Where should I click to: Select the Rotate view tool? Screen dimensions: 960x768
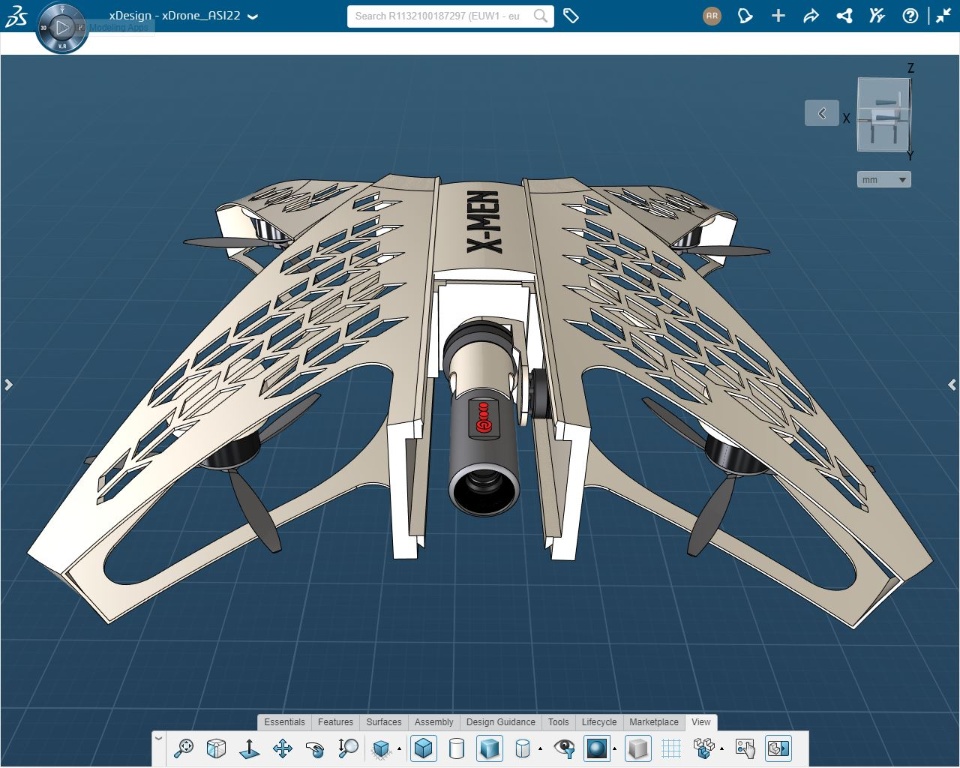(x=315, y=748)
